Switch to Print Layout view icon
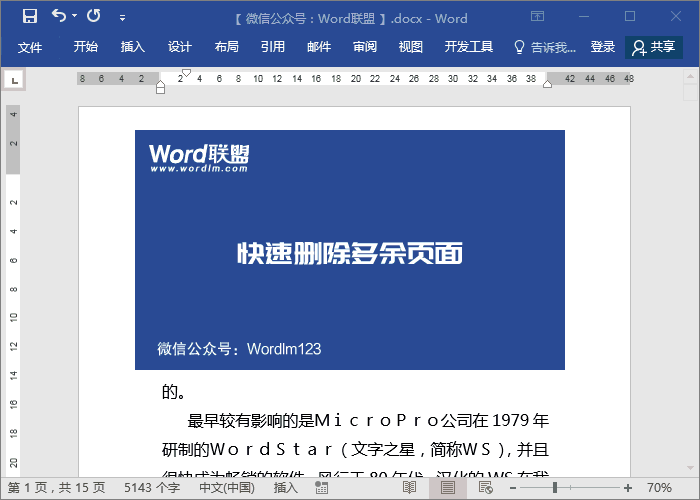Screen dimensions: 700x500 [x=448, y=488]
